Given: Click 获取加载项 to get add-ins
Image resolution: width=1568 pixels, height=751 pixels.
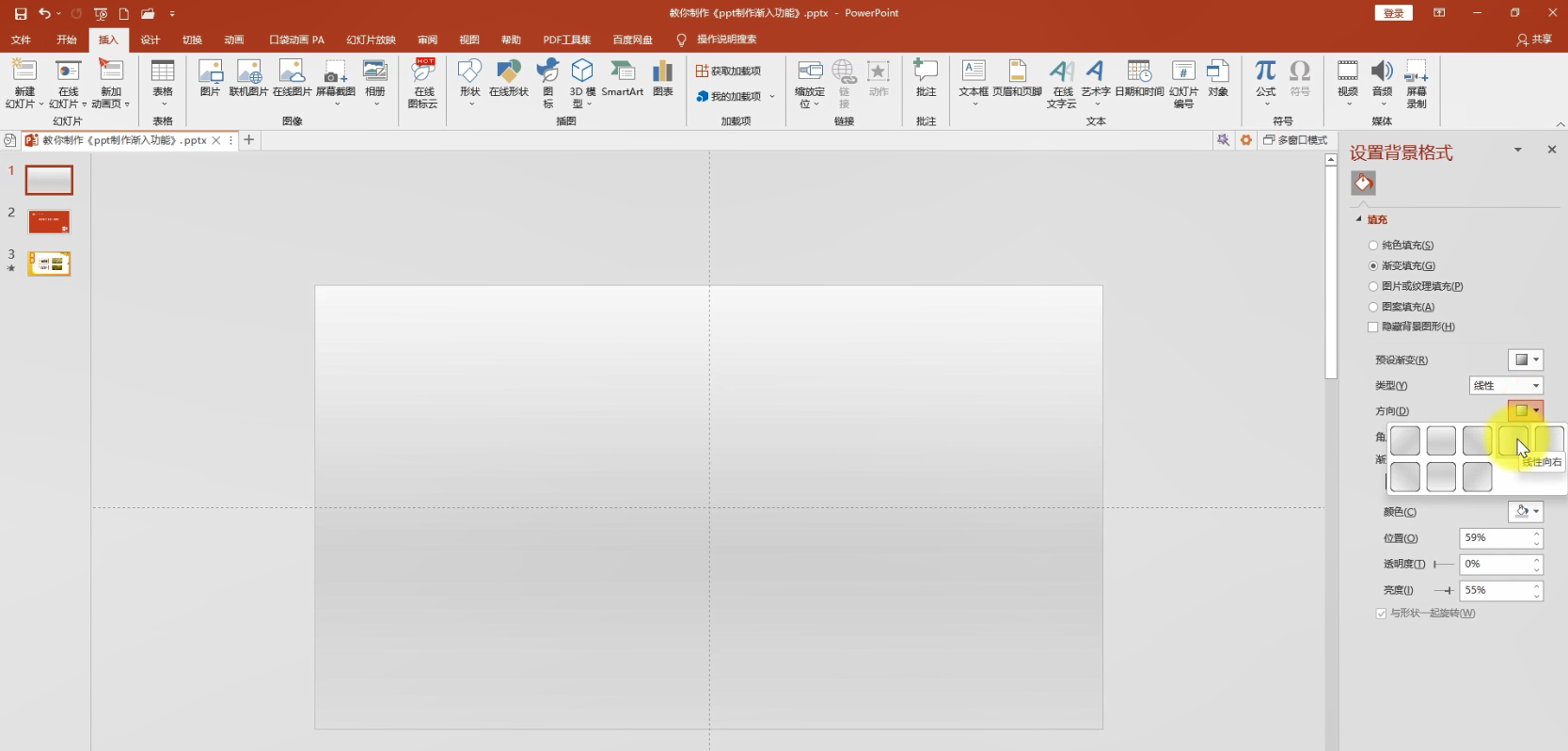Looking at the screenshot, I should pyautogui.click(x=728, y=71).
